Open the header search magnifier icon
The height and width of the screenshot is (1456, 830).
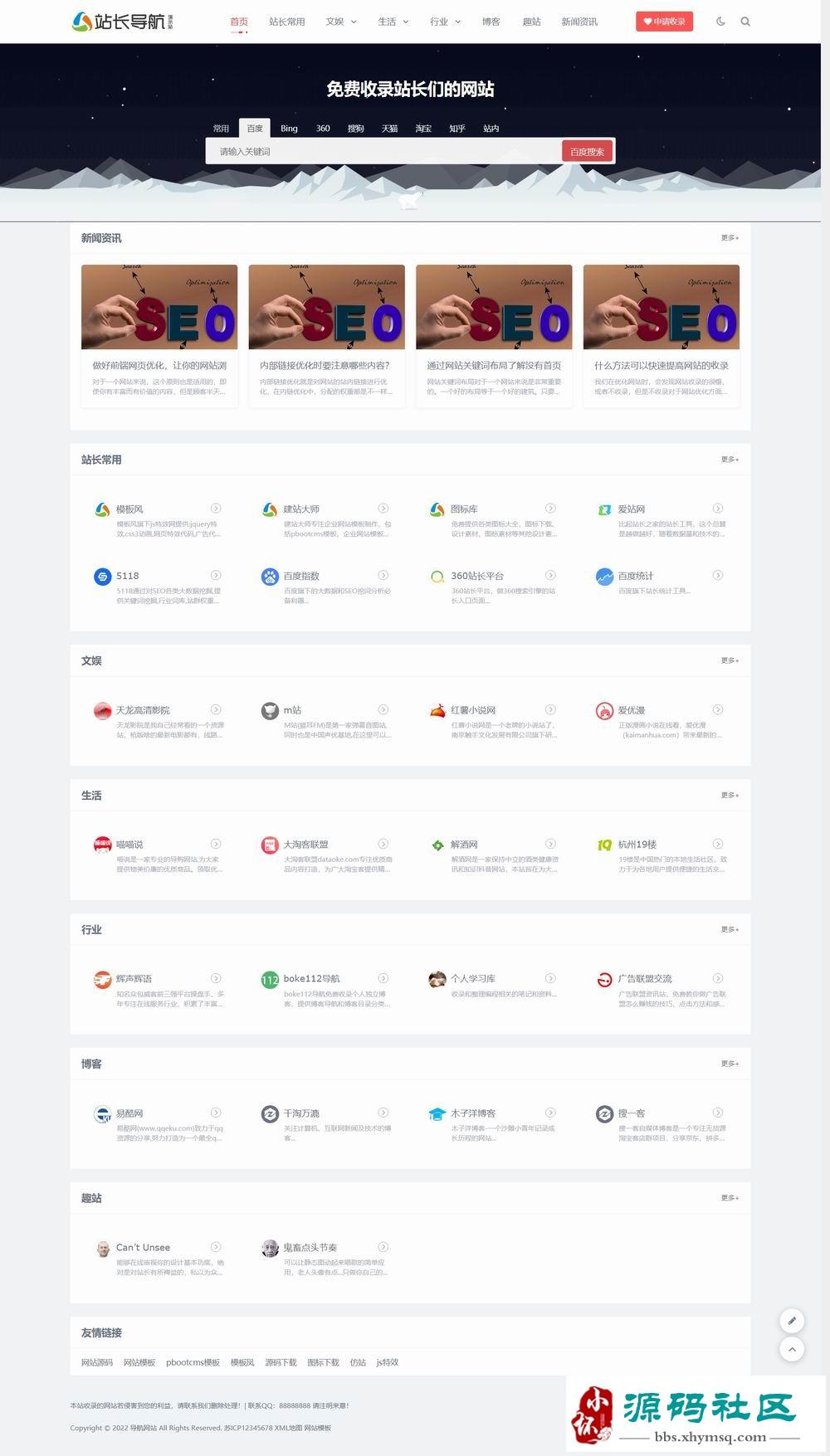click(x=745, y=22)
